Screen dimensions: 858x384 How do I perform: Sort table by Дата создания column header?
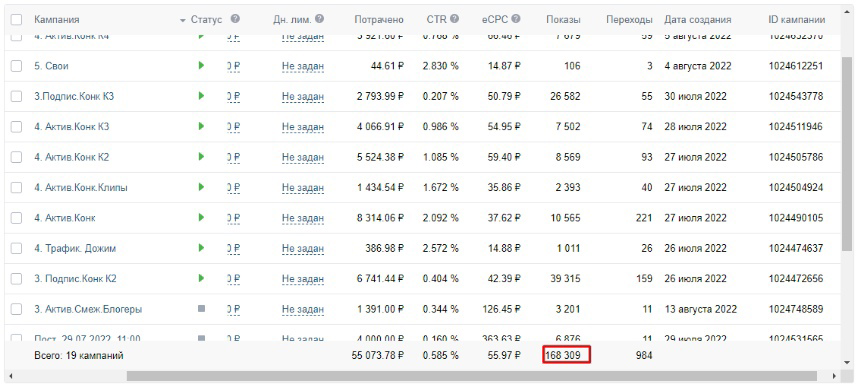click(x=698, y=20)
